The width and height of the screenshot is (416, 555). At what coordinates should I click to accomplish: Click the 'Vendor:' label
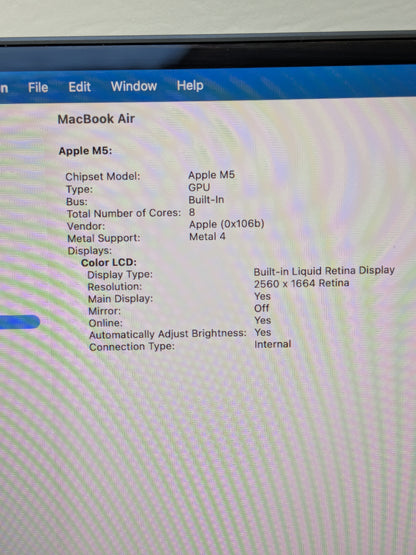tap(86, 226)
